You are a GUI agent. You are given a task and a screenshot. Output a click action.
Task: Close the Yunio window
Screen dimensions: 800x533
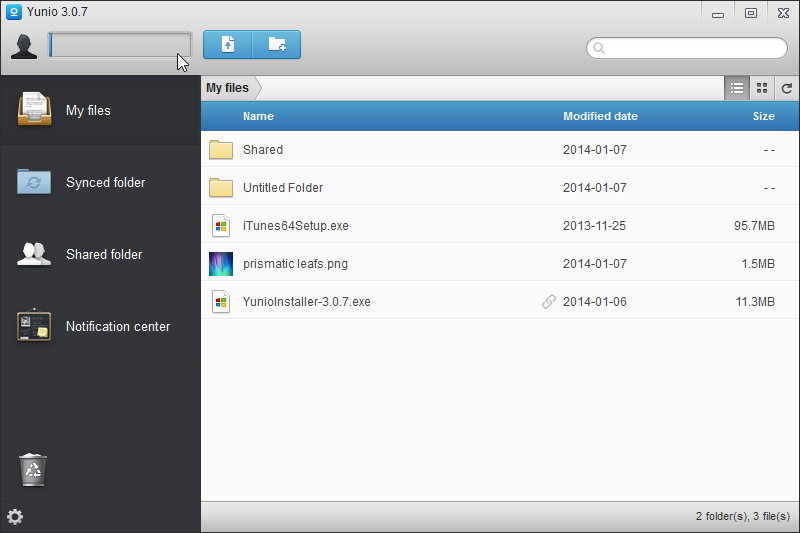783,13
